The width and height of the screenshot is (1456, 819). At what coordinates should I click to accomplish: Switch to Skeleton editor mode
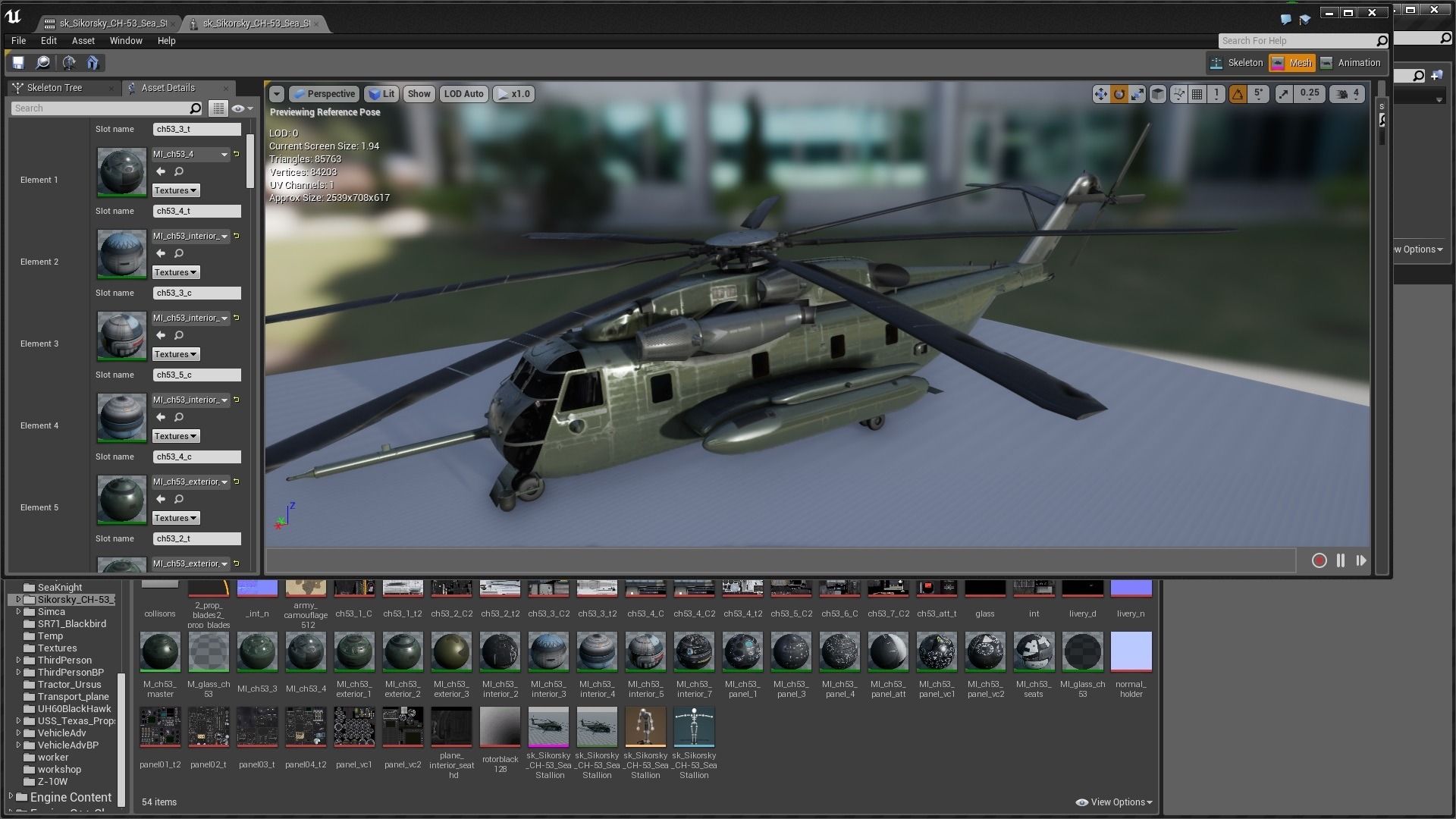click(1236, 63)
